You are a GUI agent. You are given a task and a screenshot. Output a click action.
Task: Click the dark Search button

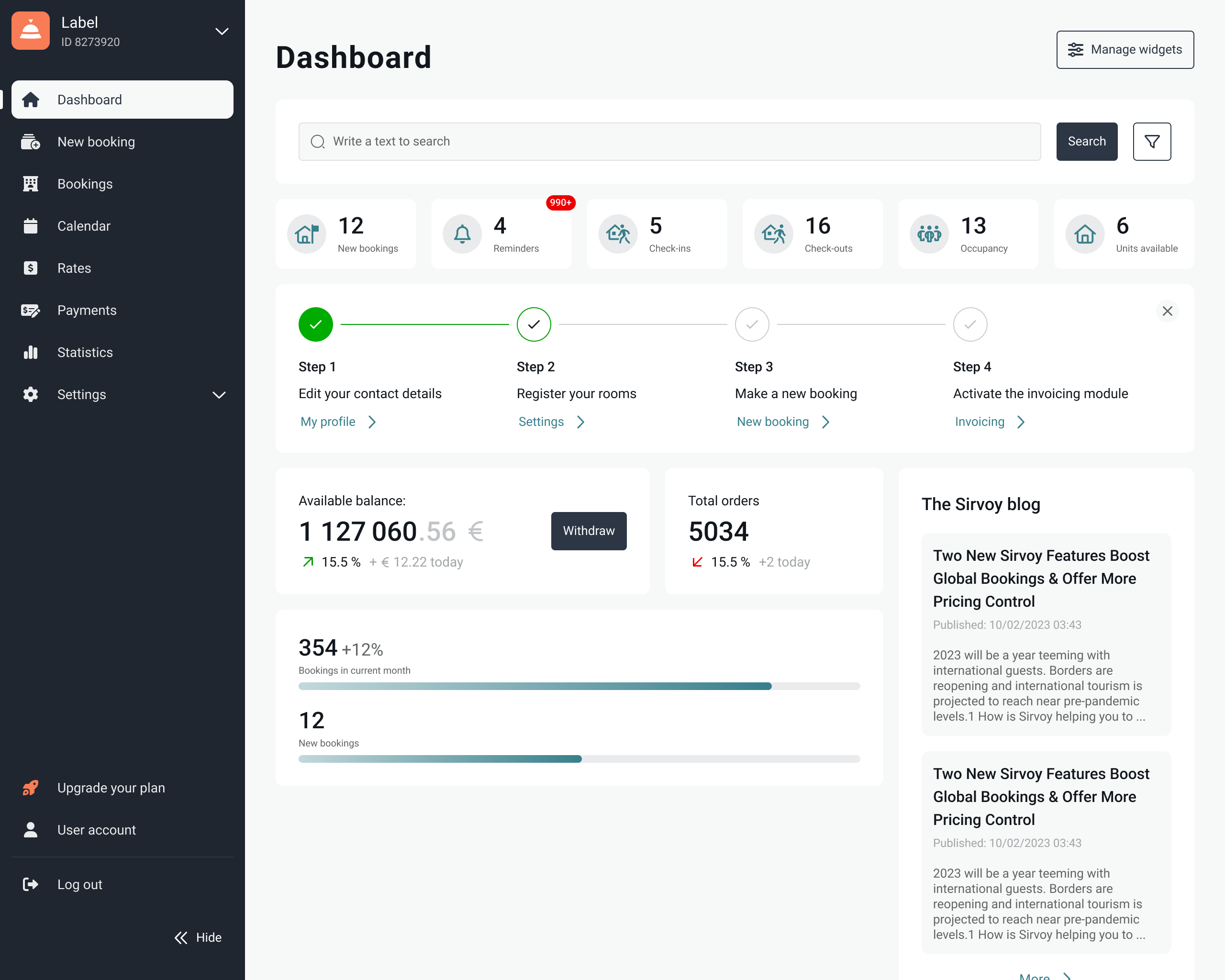(1086, 142)
